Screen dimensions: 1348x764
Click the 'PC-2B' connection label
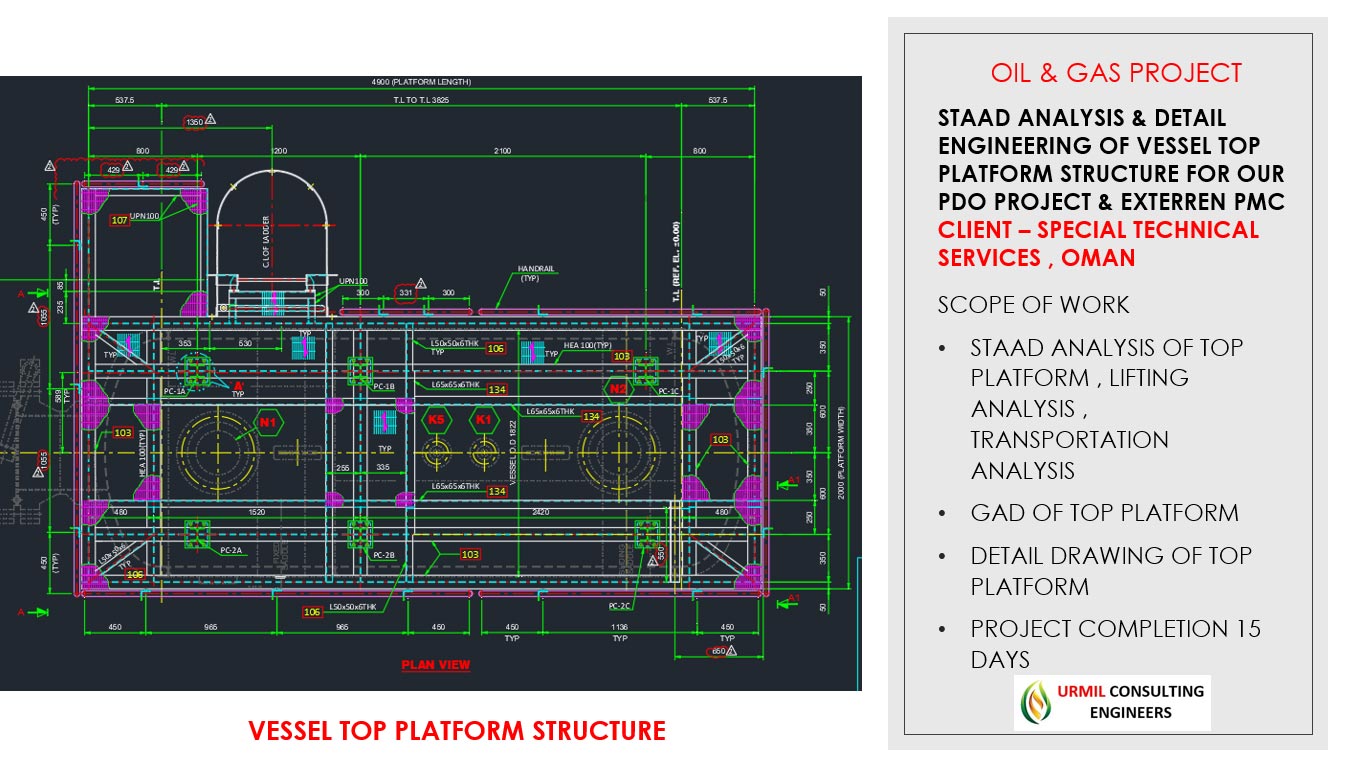[383, 554]
